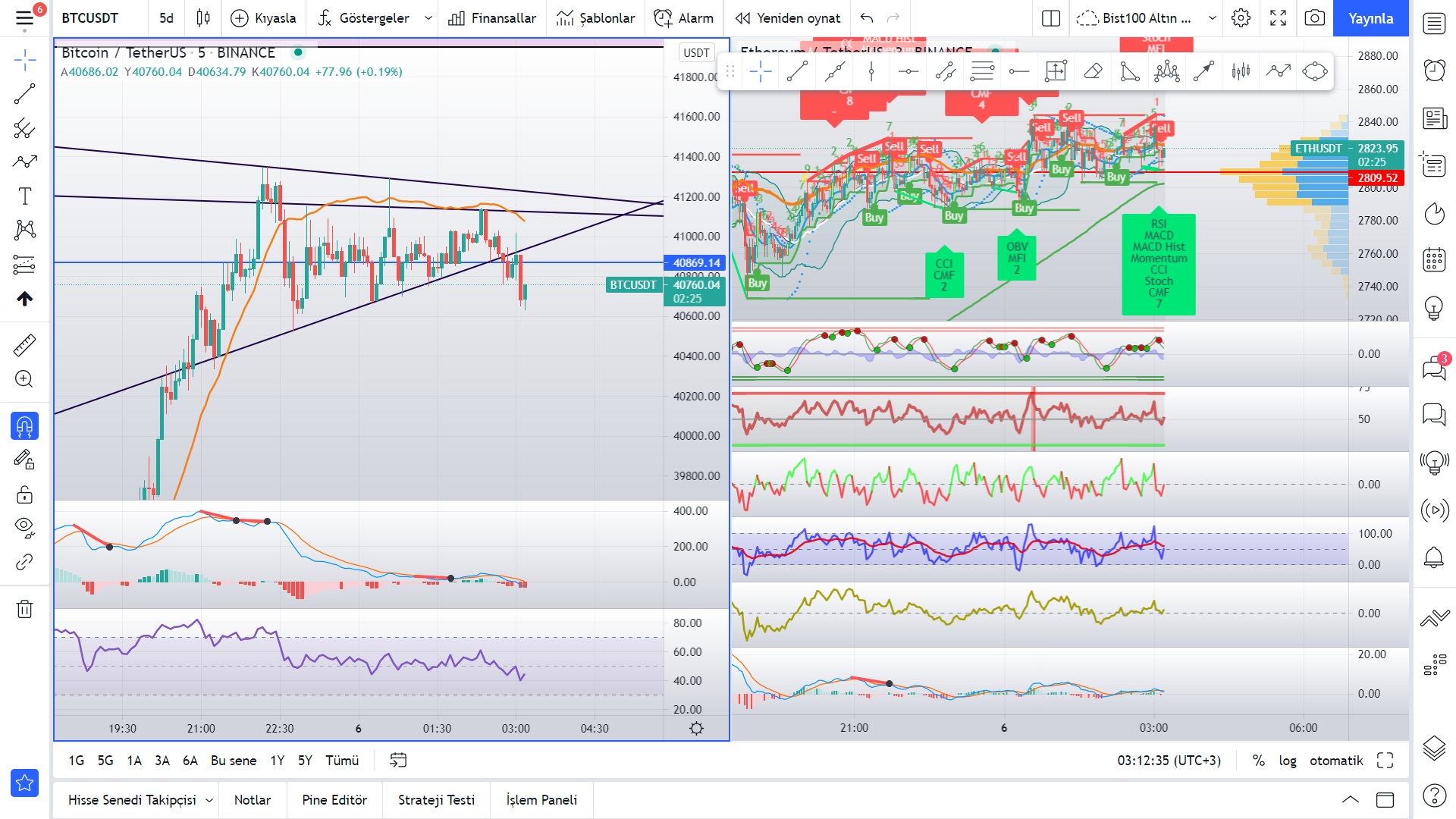The height and width of the screenshot is (819, 1456).
Task: Expand the Göstergeler dropdown arrow
Action: [x=428, y=18]
